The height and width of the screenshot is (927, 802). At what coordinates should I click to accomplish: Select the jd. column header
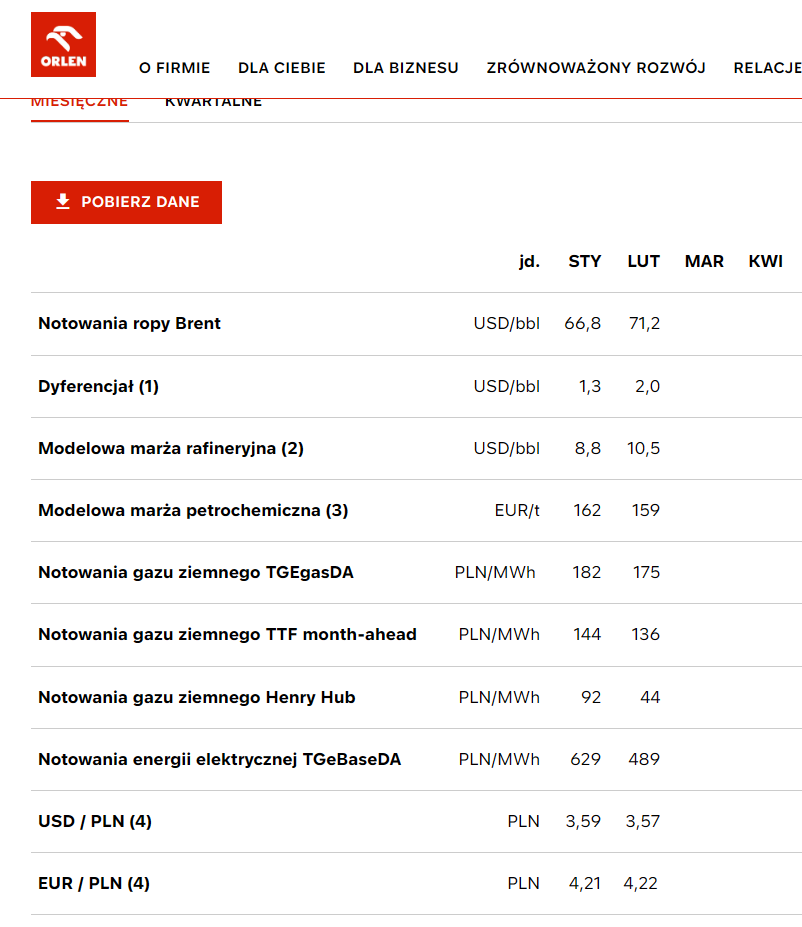(x=530, y=261)
